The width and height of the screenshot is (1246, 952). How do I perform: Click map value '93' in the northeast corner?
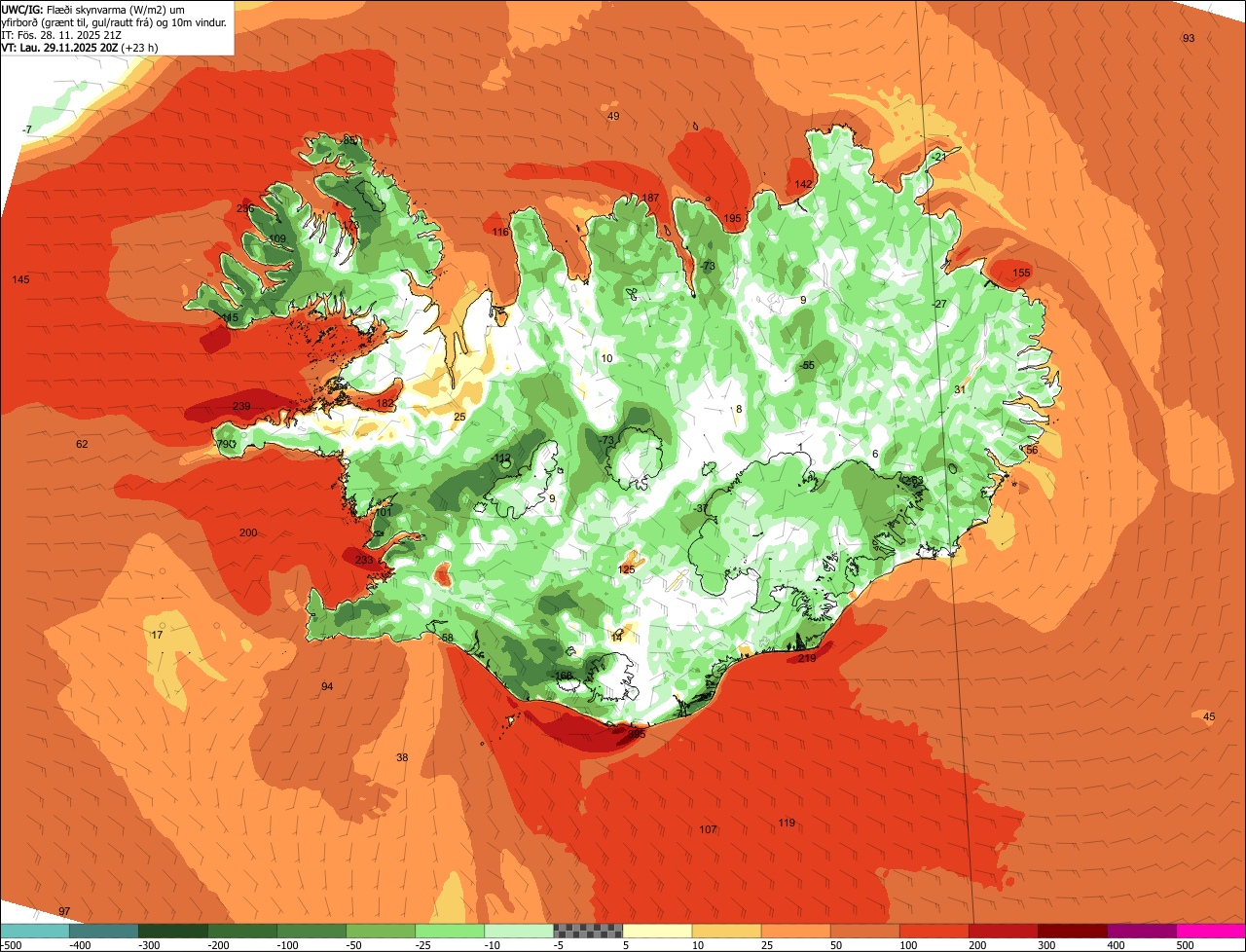click(x=1189, y=38)
